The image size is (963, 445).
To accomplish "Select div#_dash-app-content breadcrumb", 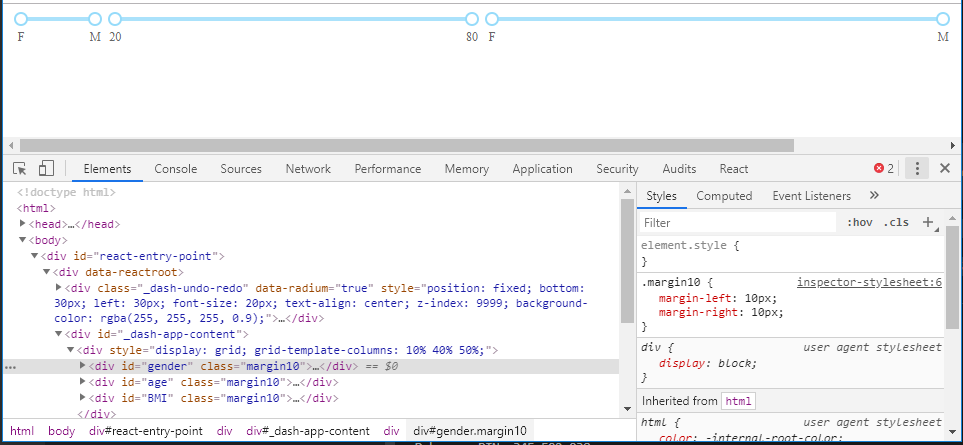I will 308,431.
